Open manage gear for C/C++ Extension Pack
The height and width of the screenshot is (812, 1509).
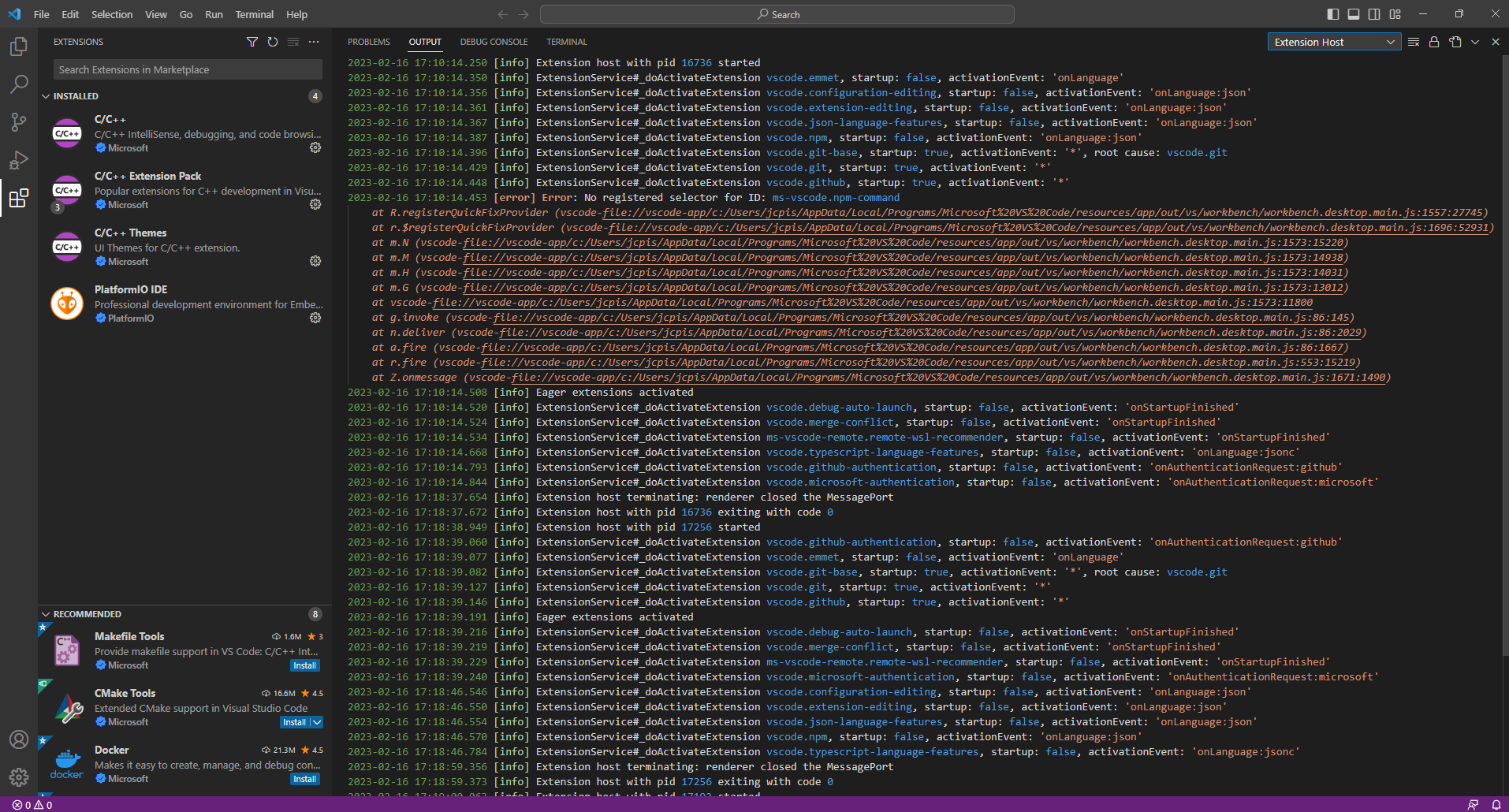[x=315, y=204]
